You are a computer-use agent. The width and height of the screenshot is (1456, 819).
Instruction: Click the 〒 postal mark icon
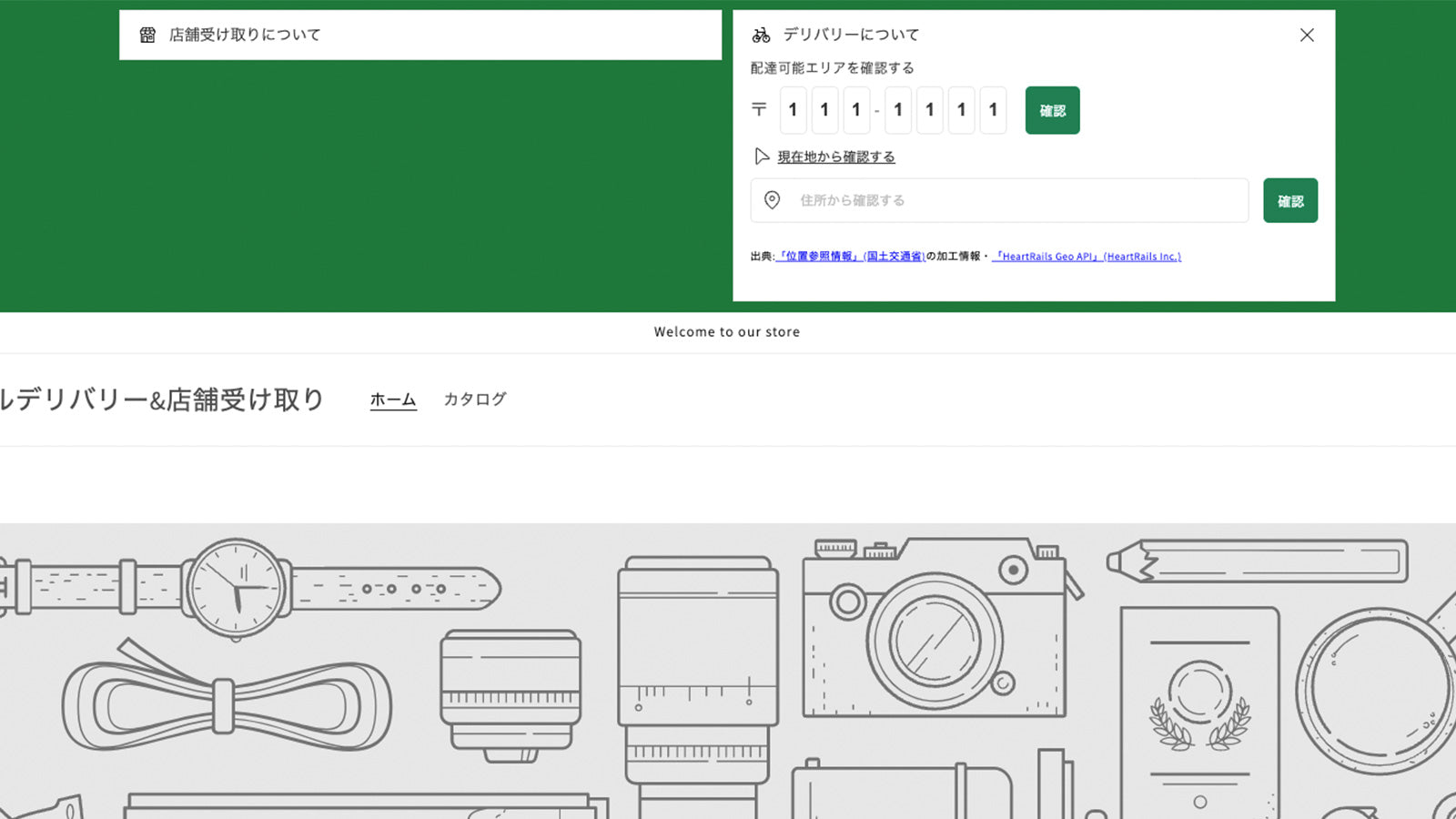tap(760, 109)
